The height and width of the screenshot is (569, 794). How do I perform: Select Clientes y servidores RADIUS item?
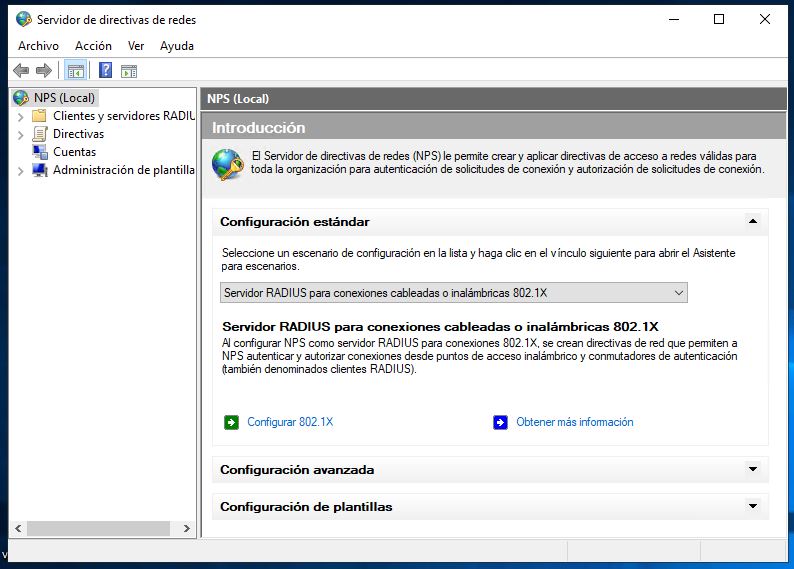pyautogui.click(x=124, y=116)
